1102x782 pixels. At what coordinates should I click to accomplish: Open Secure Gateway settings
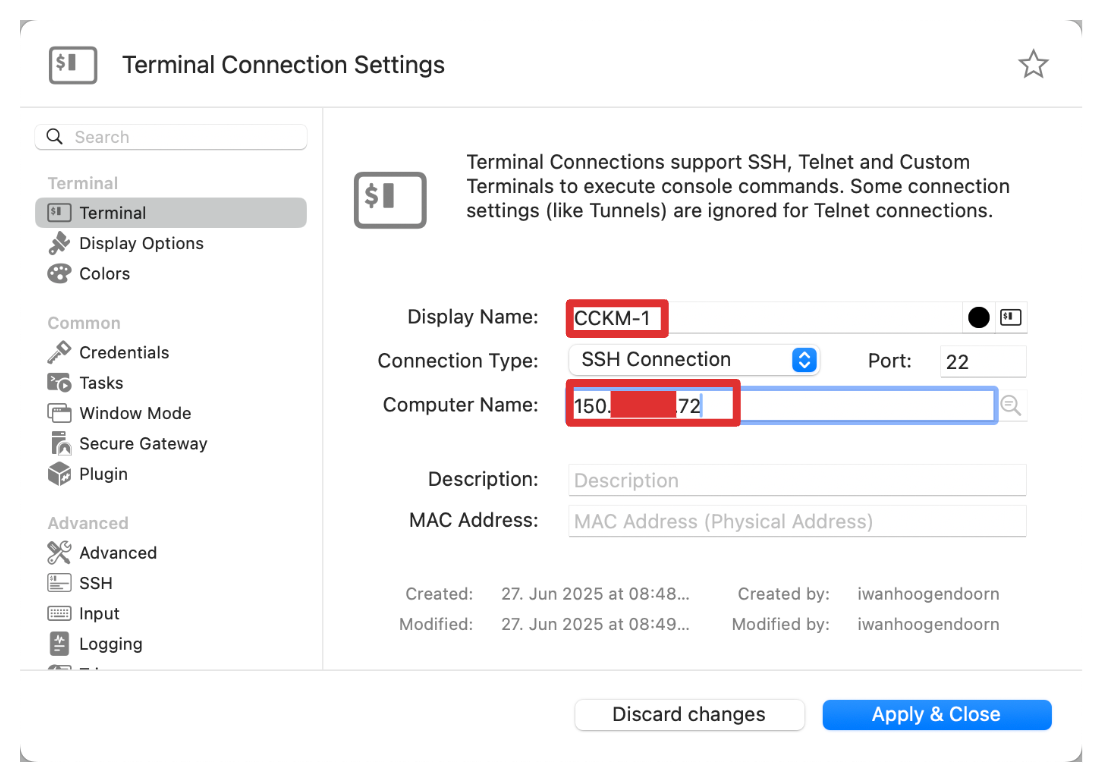pyautogui.click(x=142, y=443)
